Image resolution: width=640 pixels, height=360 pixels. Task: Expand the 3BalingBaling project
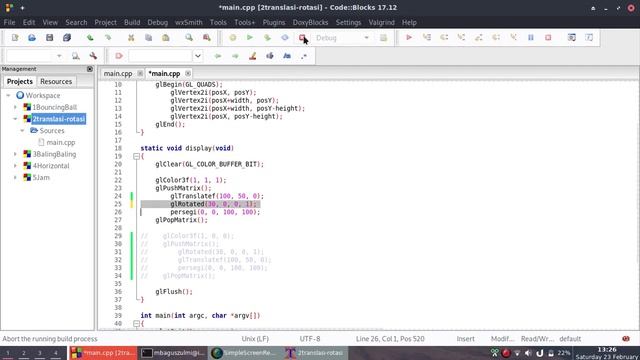click(x=16, y=154)
